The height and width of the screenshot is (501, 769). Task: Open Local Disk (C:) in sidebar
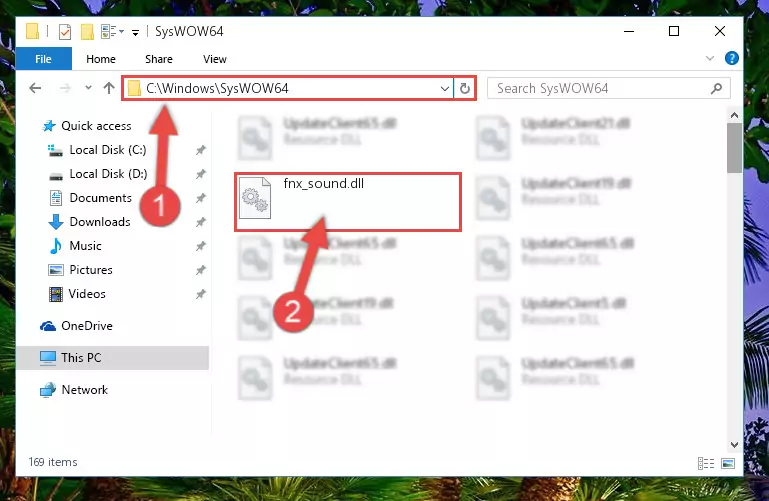coord(108,150)
